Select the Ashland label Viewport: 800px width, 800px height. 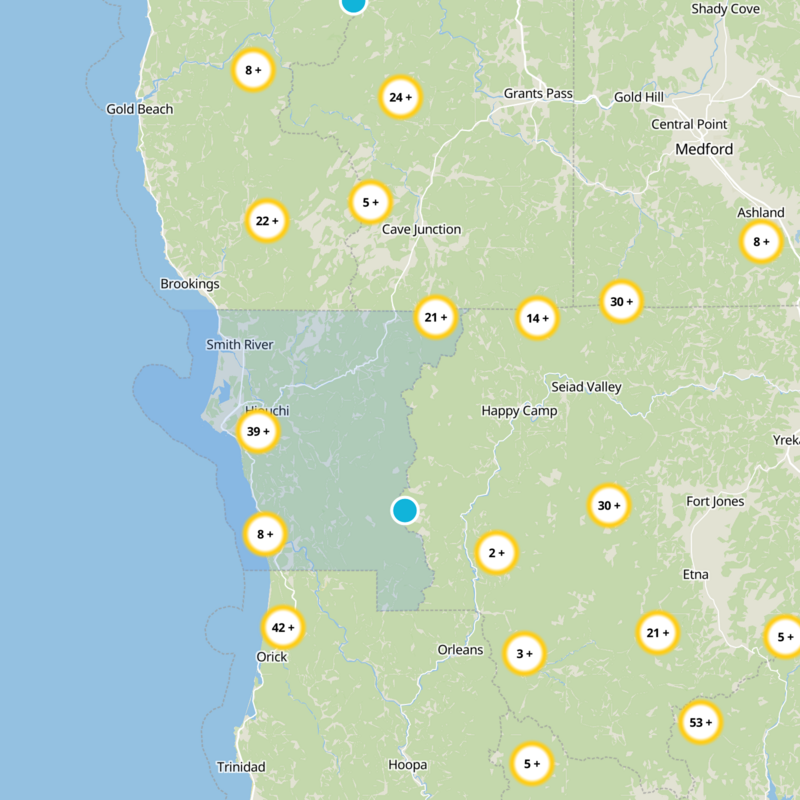pyautogui.click(x=761, y=213)
